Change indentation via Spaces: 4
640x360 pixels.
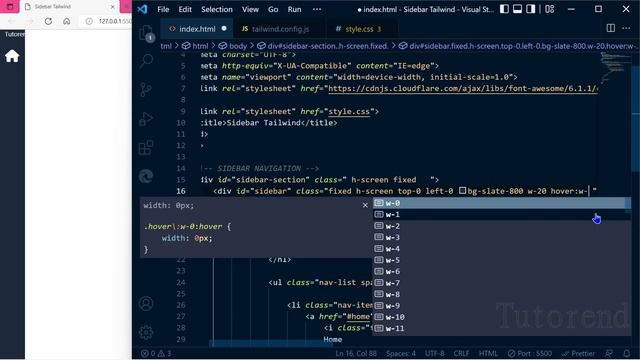point(401,353)
